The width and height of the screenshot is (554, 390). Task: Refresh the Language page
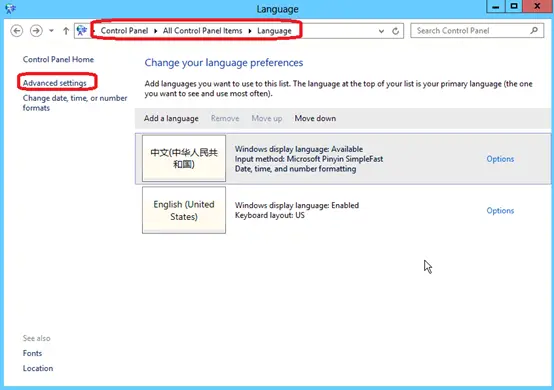click(396, 31)
